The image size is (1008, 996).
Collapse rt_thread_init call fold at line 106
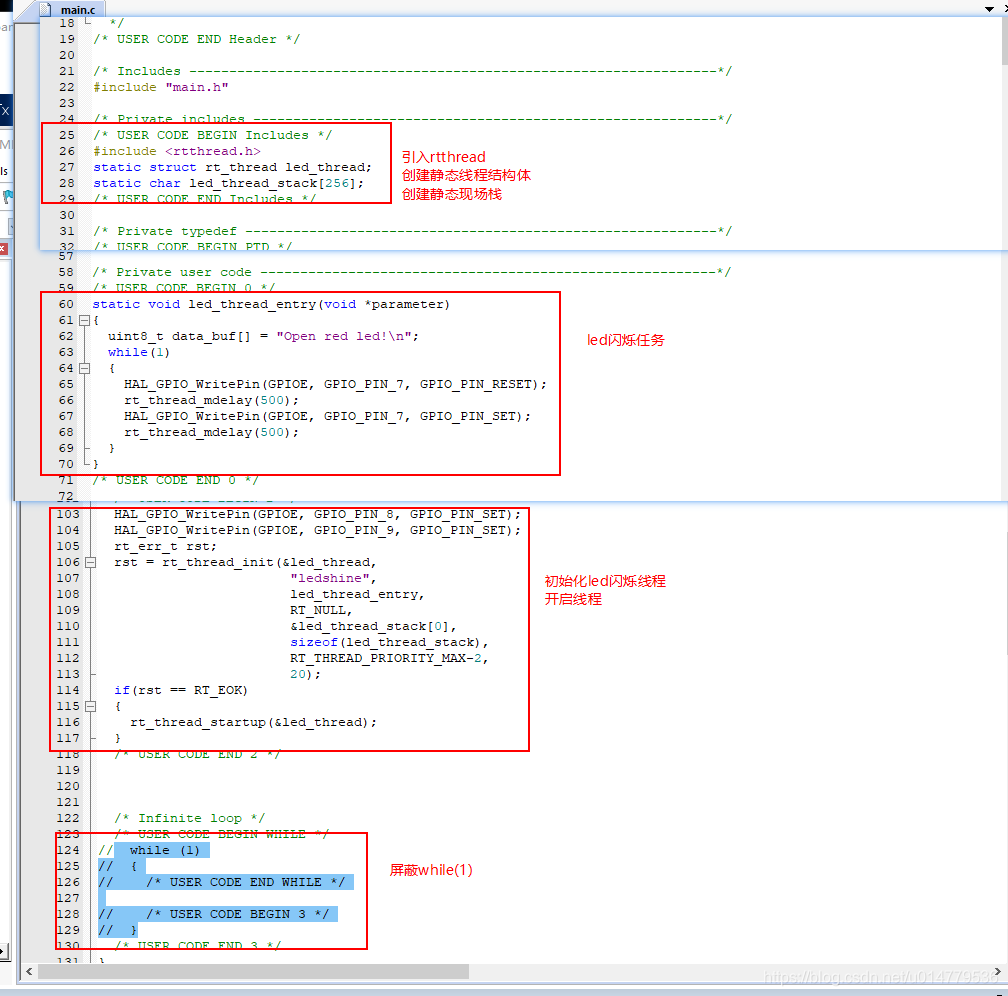click(x=91, y=563)
